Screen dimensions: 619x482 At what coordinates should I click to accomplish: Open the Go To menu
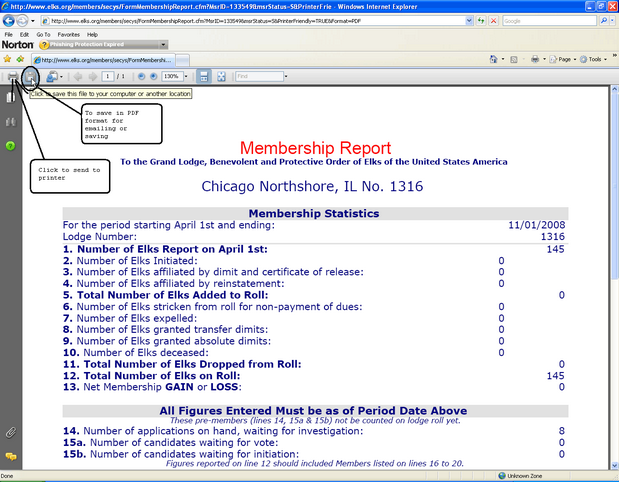(x=43, y=35)
